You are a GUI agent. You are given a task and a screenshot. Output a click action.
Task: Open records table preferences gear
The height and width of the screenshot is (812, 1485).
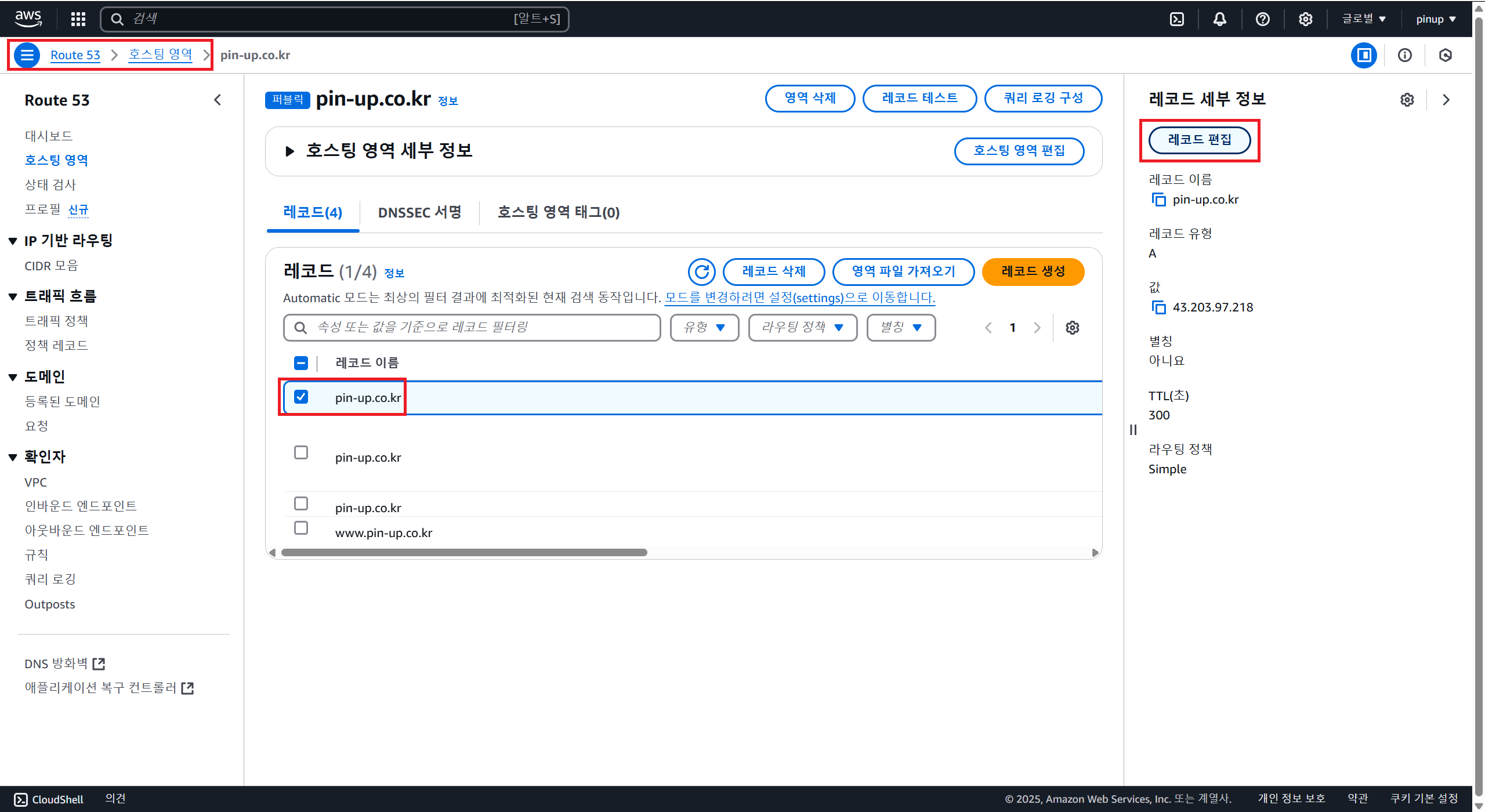coord(1073,328)
